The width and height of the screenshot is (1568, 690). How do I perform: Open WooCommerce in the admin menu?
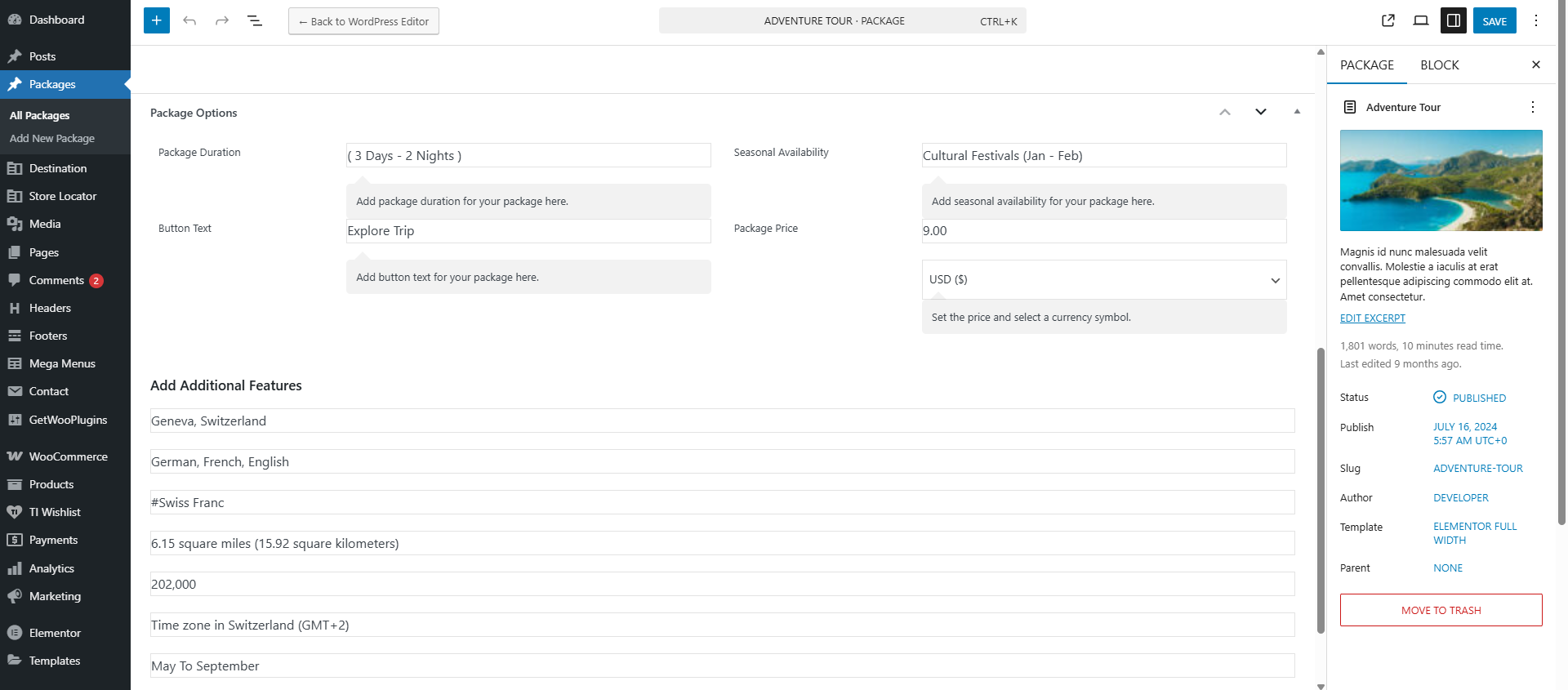tap(68, 456)
